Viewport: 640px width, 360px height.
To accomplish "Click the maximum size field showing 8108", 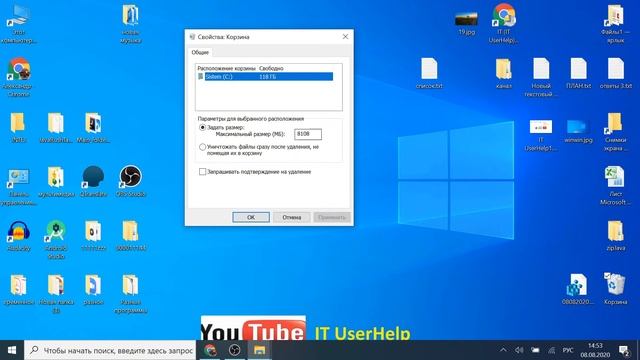I will coord(308,134).
